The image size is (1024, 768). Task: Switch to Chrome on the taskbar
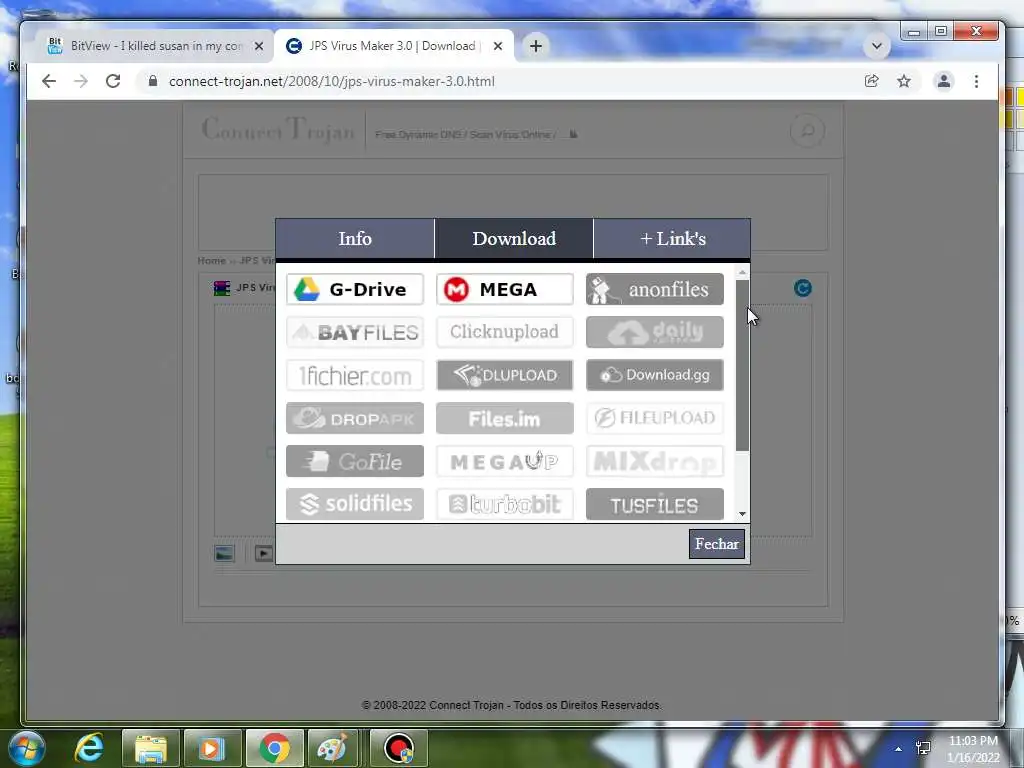tap(274, 748)
